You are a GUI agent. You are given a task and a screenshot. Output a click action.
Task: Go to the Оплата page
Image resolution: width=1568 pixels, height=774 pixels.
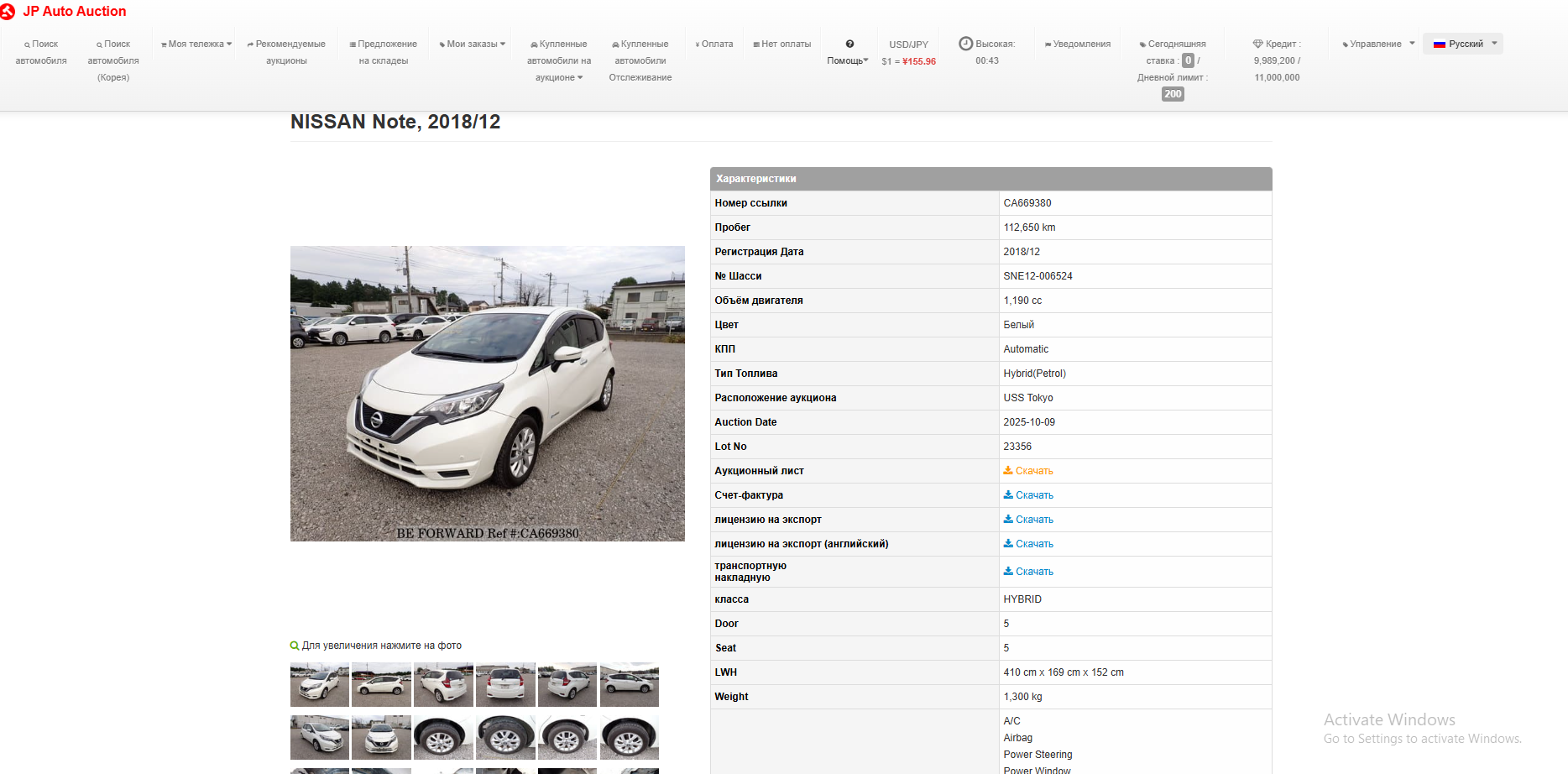(714, 44)
